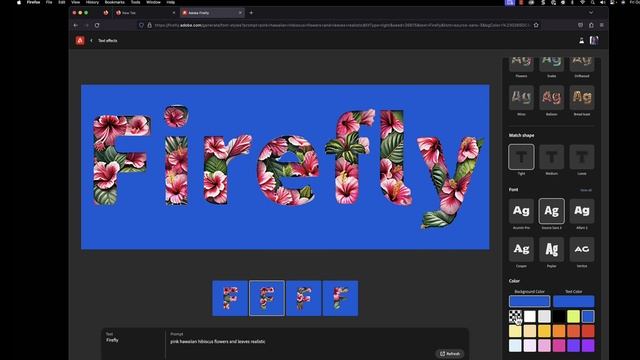This screenshot has width=640, height=360.
Task: Open the Help menu in menu bar
Action: click(171, 2)
